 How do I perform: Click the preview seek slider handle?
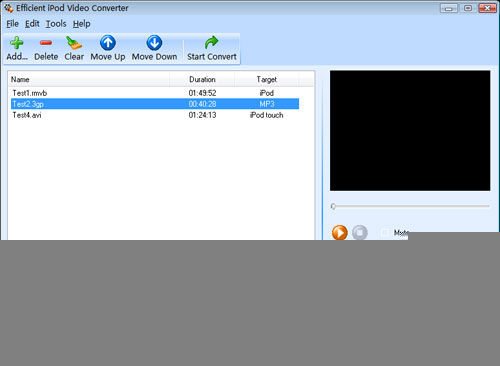[x=333, y=207]
